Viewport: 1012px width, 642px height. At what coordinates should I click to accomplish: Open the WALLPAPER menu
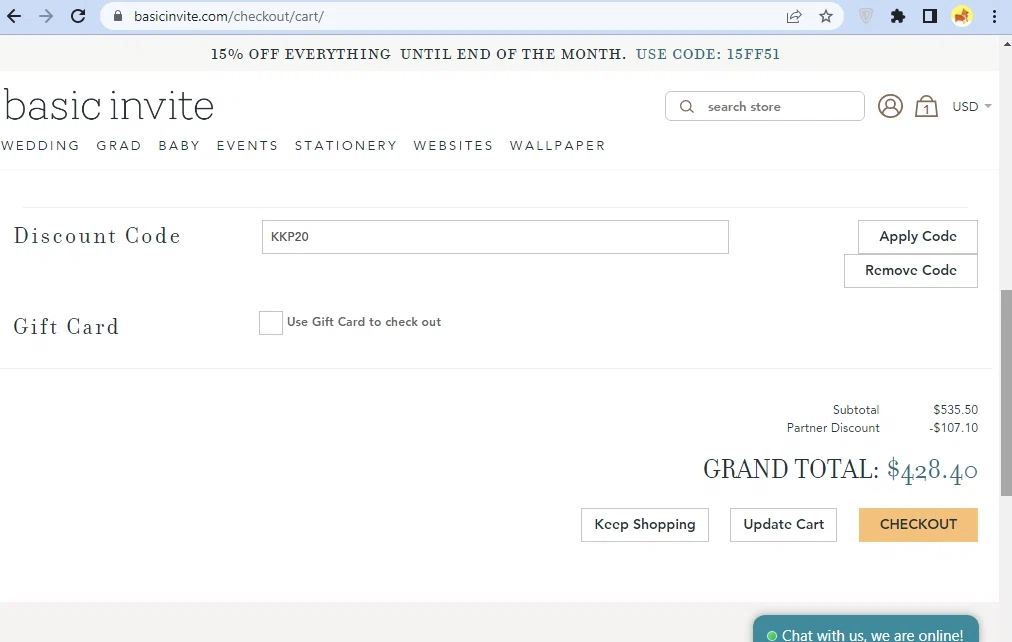pos(558,146)
